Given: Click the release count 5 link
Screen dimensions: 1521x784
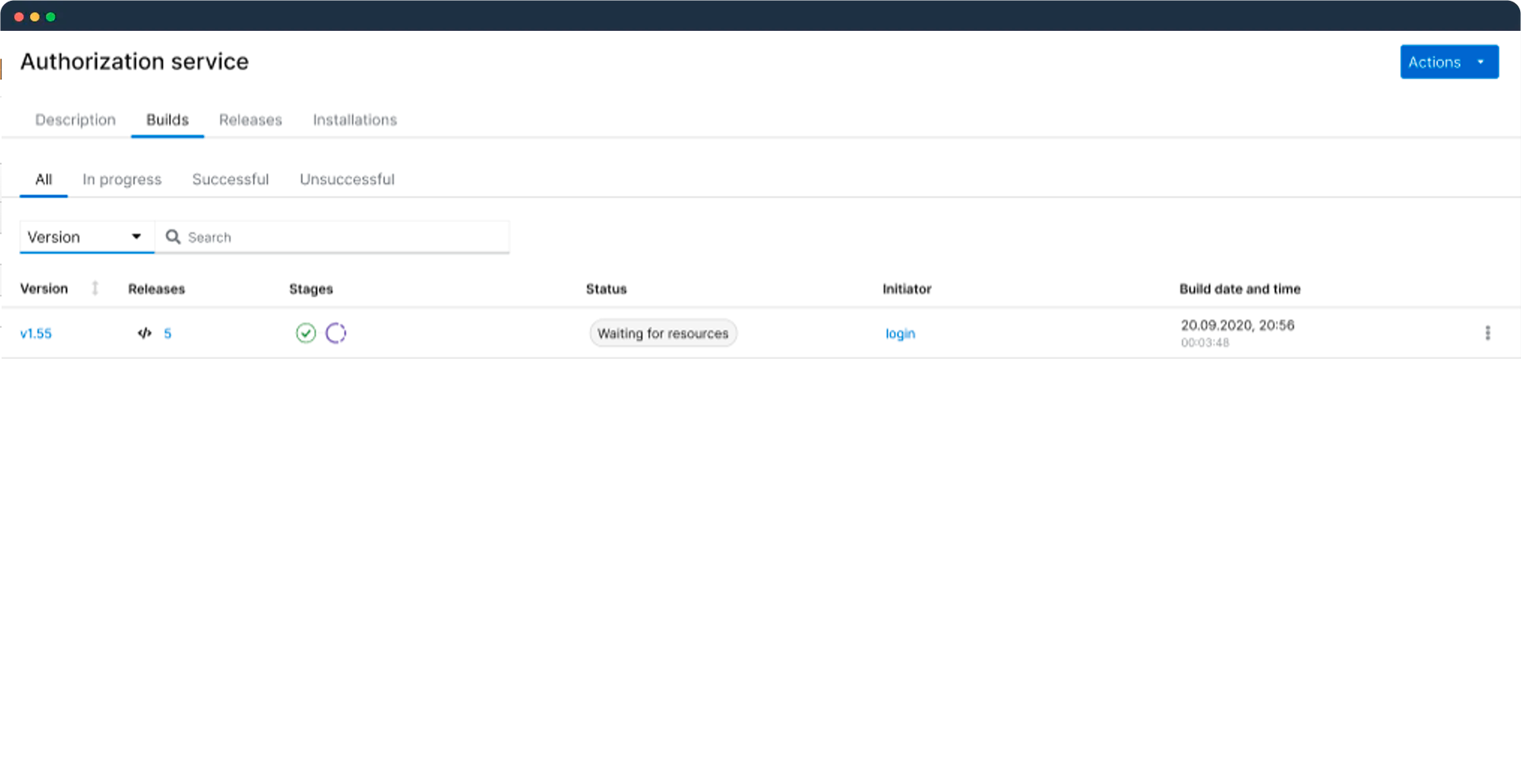Looking at the screenshot, I should pyautogui.click(x=168, y=333).
